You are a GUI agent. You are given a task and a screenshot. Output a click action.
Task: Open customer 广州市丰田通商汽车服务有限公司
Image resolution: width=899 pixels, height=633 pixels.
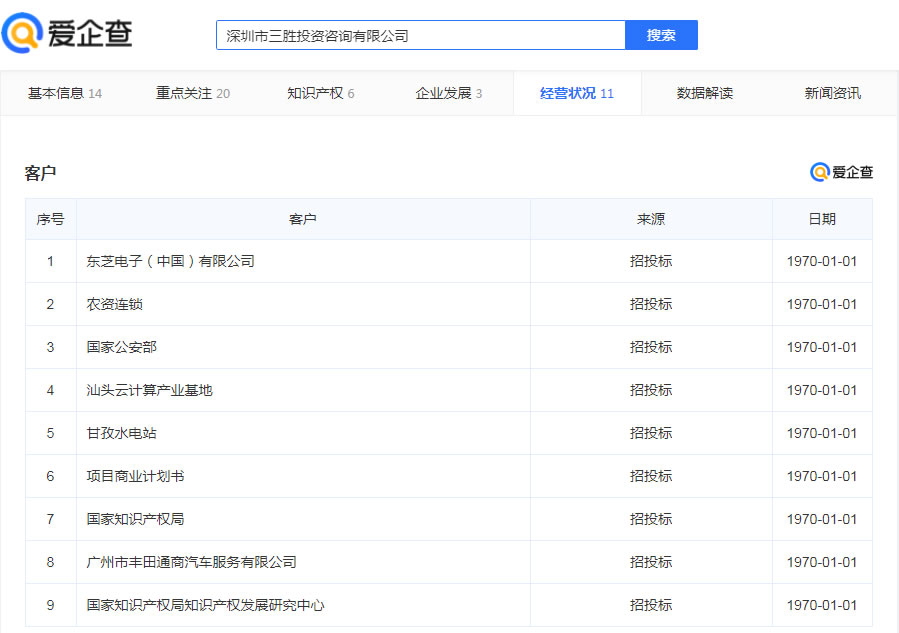191,562
